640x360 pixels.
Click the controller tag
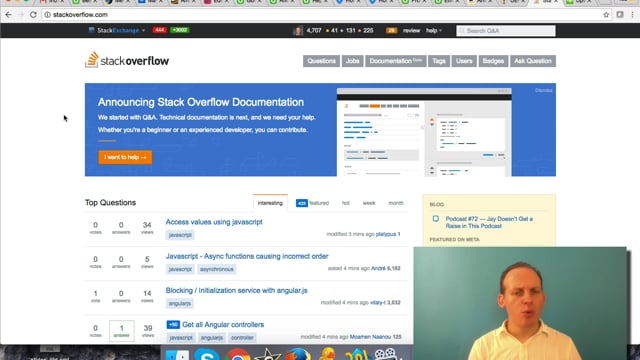(x=242, y=338)
